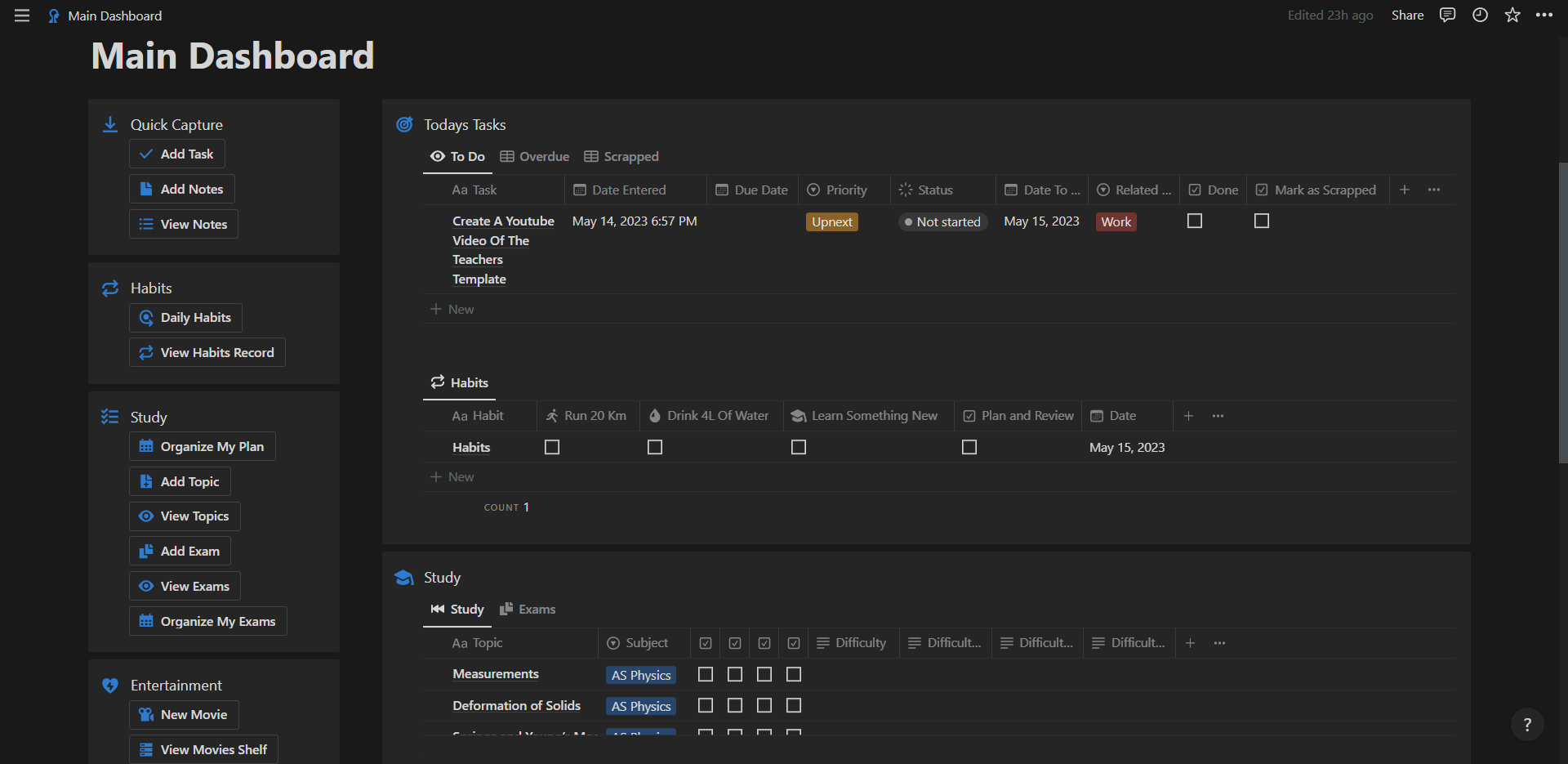Click the Study graduation cap icon
The height and width of the screenshot is (764, 1568).
(x=403, y=578)
